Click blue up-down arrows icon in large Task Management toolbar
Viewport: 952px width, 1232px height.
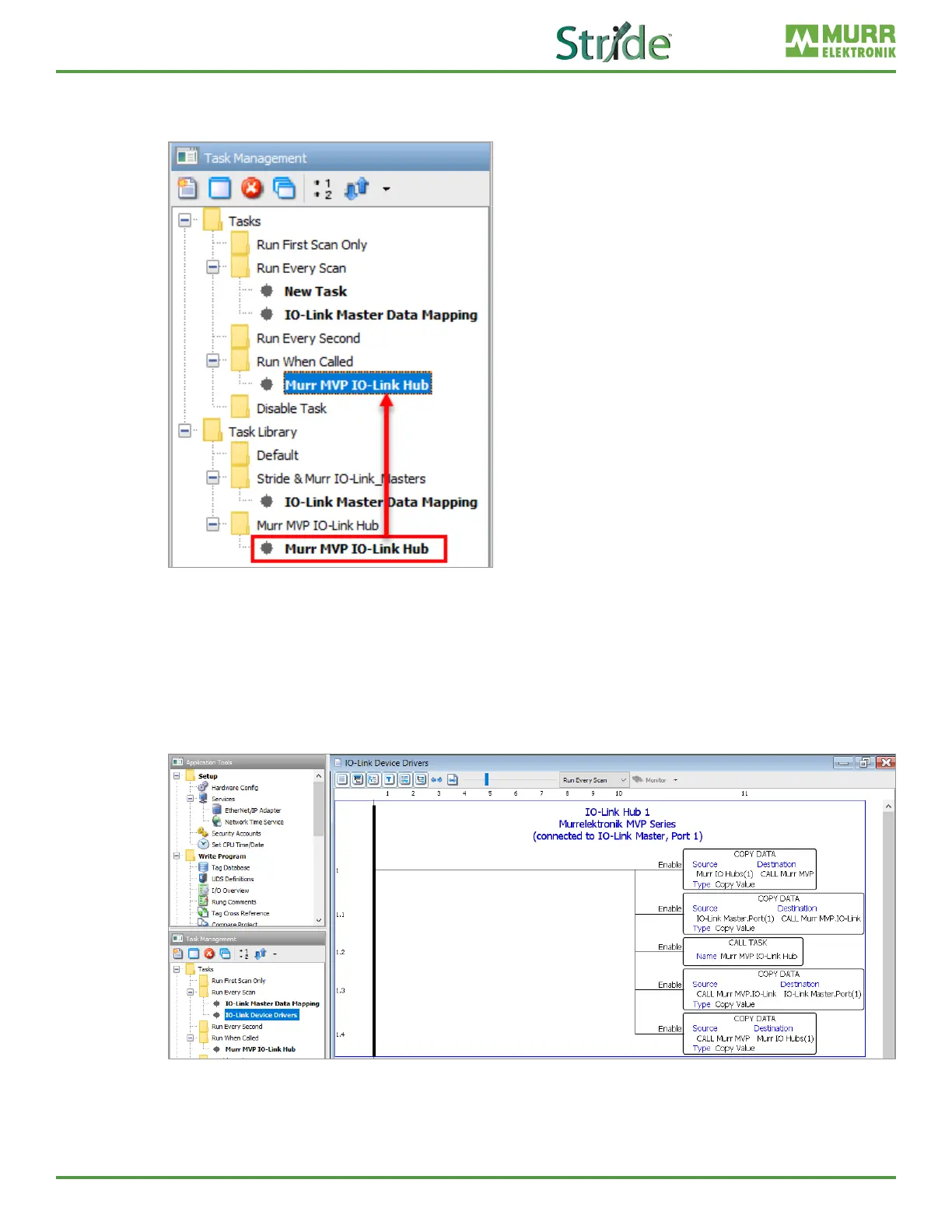coord(357,188)
